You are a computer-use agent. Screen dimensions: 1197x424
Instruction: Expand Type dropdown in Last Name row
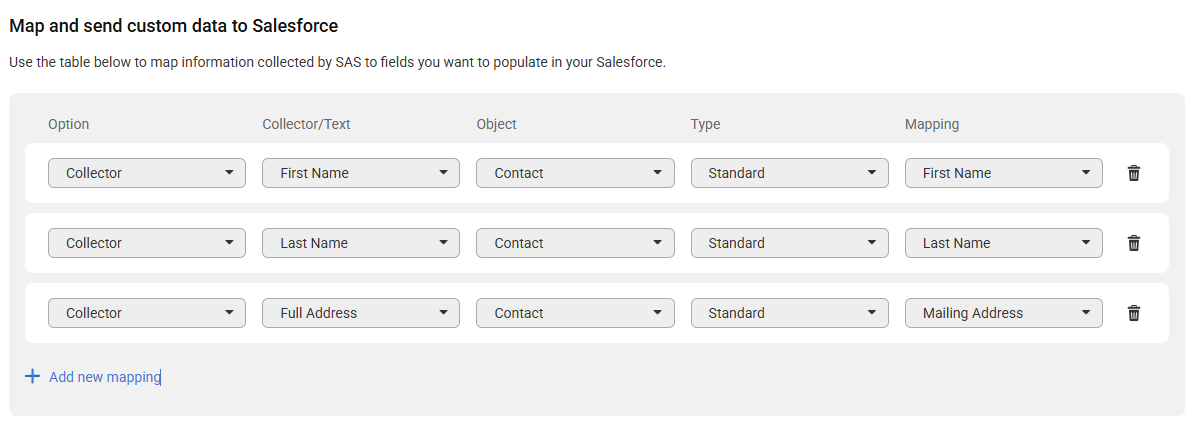pyautogui.click(x=789, y=243)
